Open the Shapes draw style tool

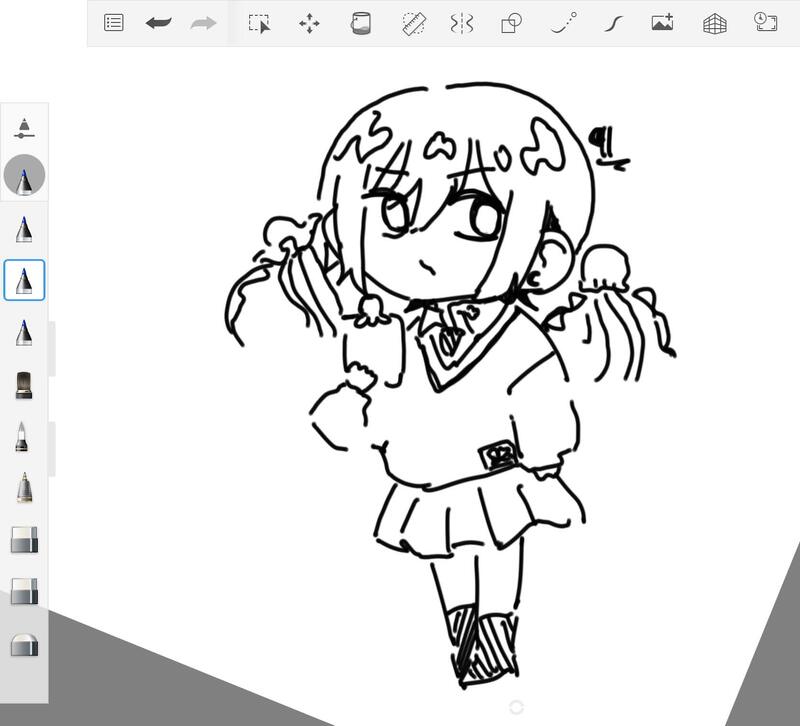511,23
